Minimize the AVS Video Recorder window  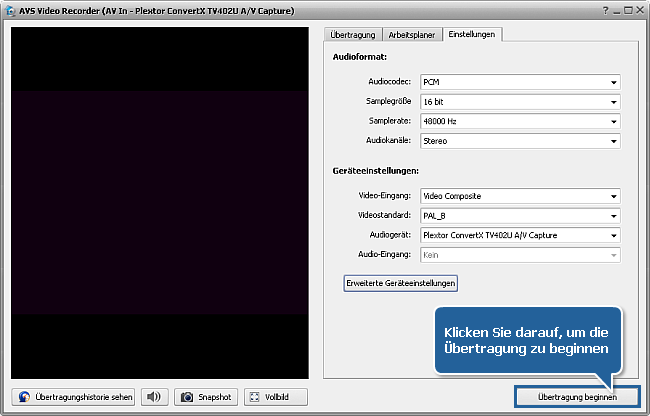click(617, 11)
